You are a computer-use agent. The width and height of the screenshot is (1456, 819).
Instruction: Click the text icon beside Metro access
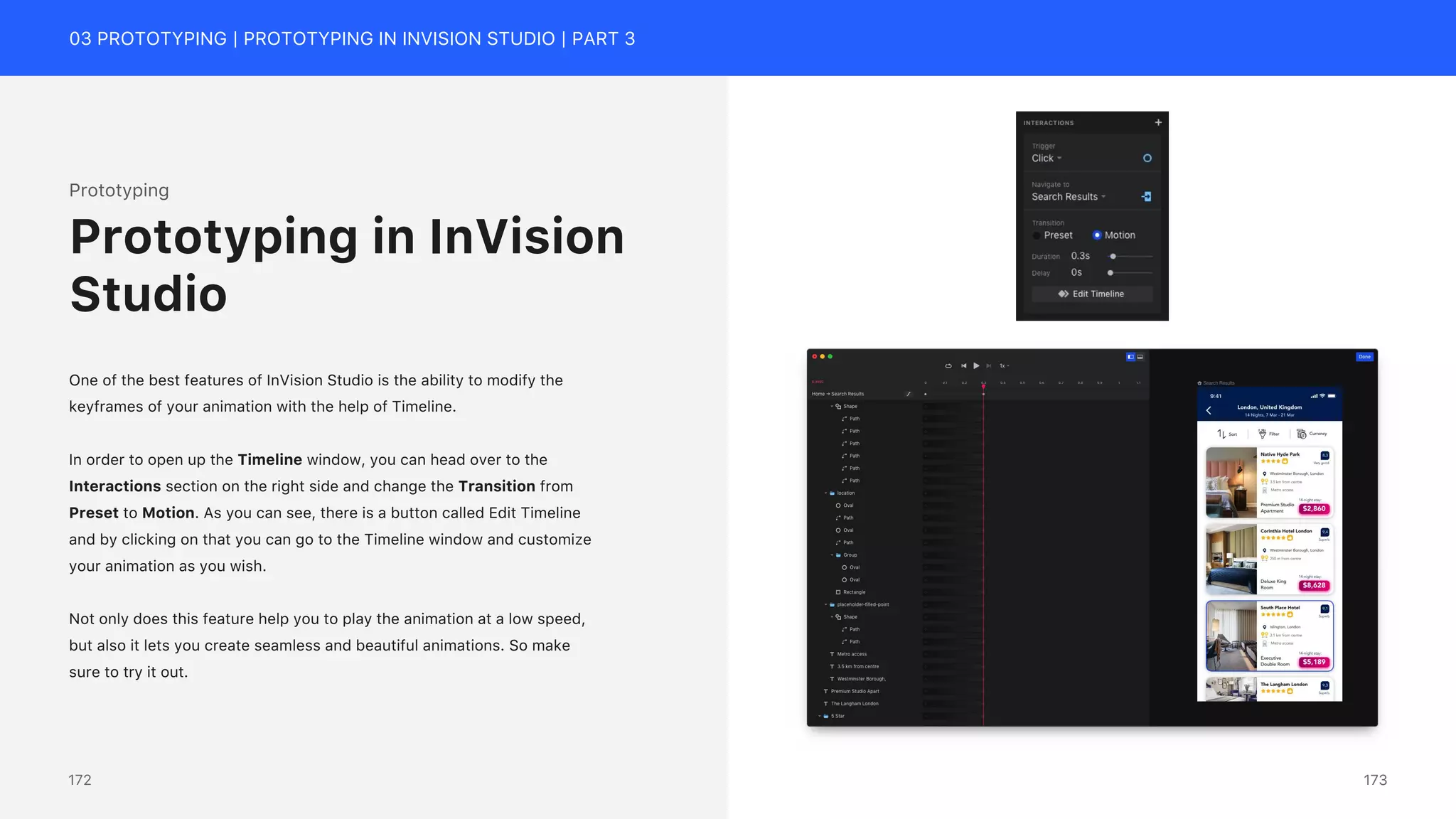click(833, 654)
